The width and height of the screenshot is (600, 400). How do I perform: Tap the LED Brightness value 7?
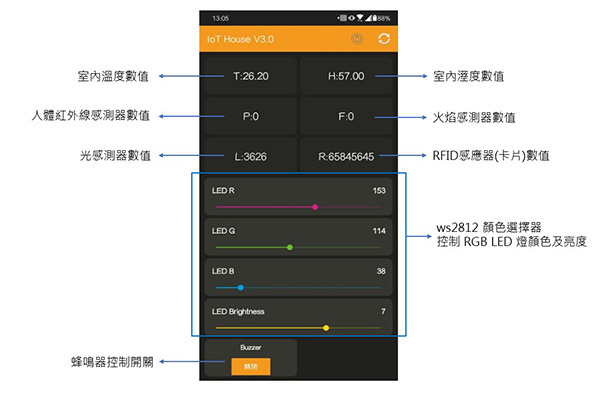point(383,311)
